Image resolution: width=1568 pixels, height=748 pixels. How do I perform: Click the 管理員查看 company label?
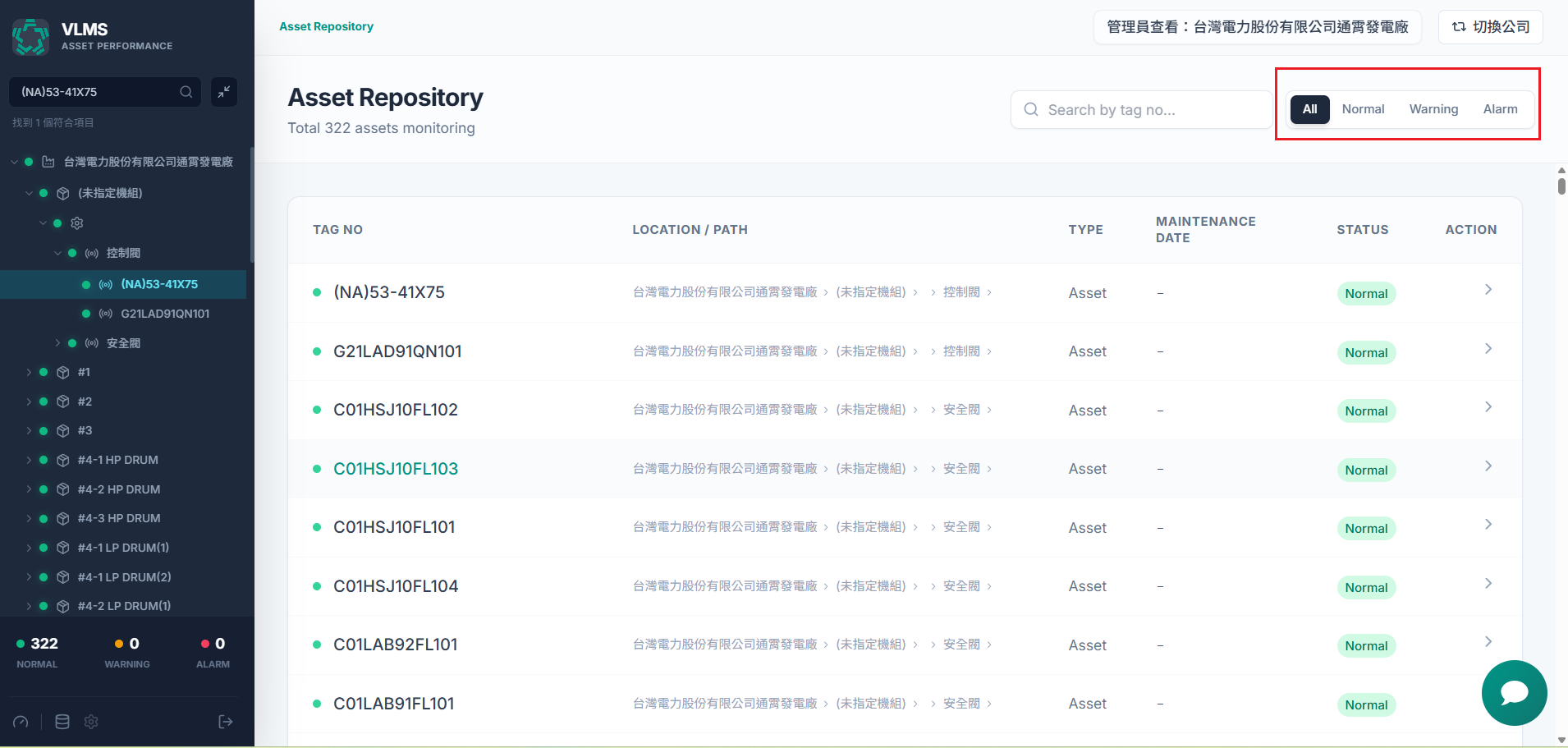(1257, 27)
